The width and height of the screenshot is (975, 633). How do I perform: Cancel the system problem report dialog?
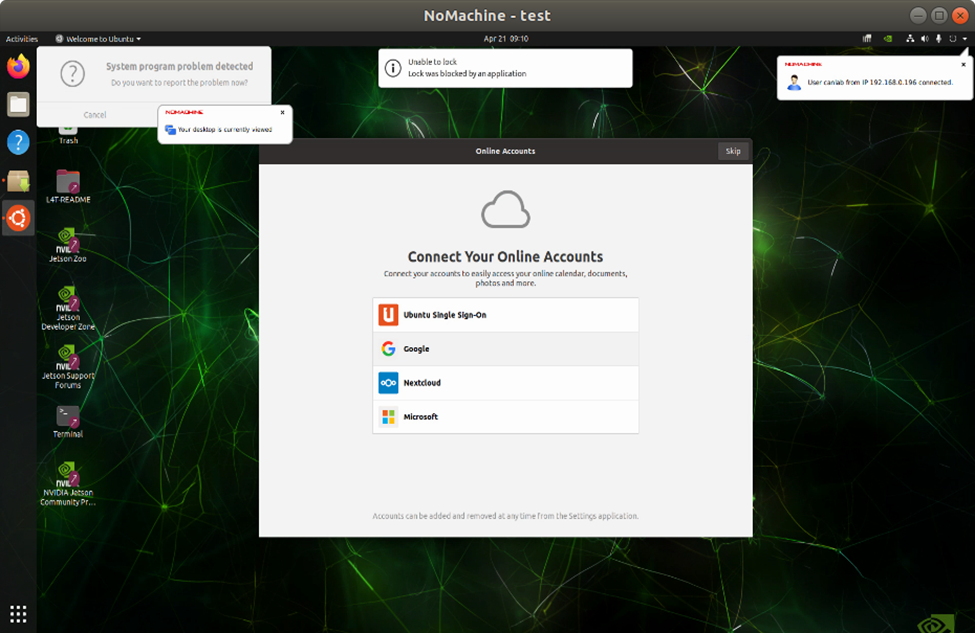pyautogui.click(x=95, y=114)
